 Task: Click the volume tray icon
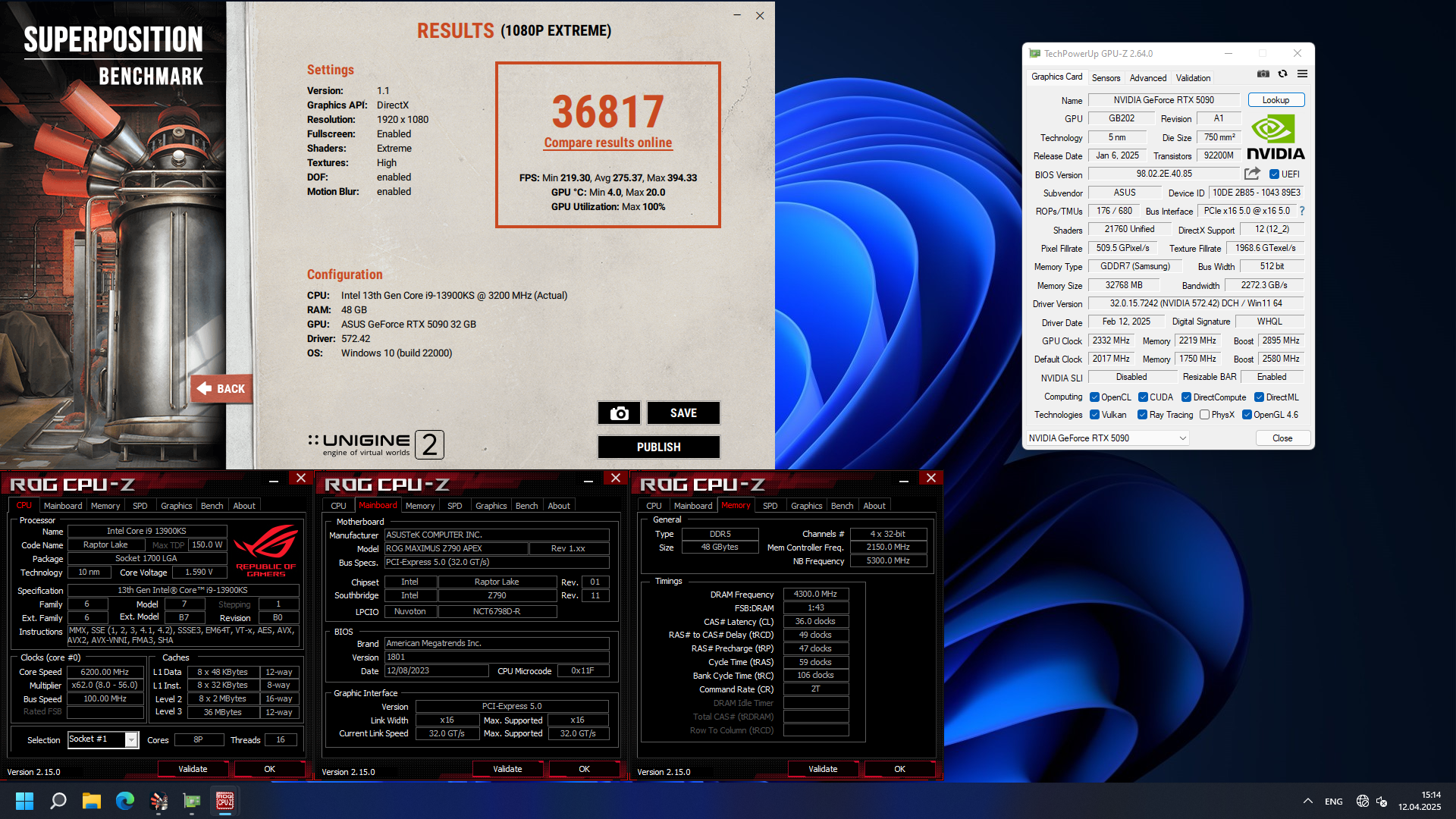1382,801
